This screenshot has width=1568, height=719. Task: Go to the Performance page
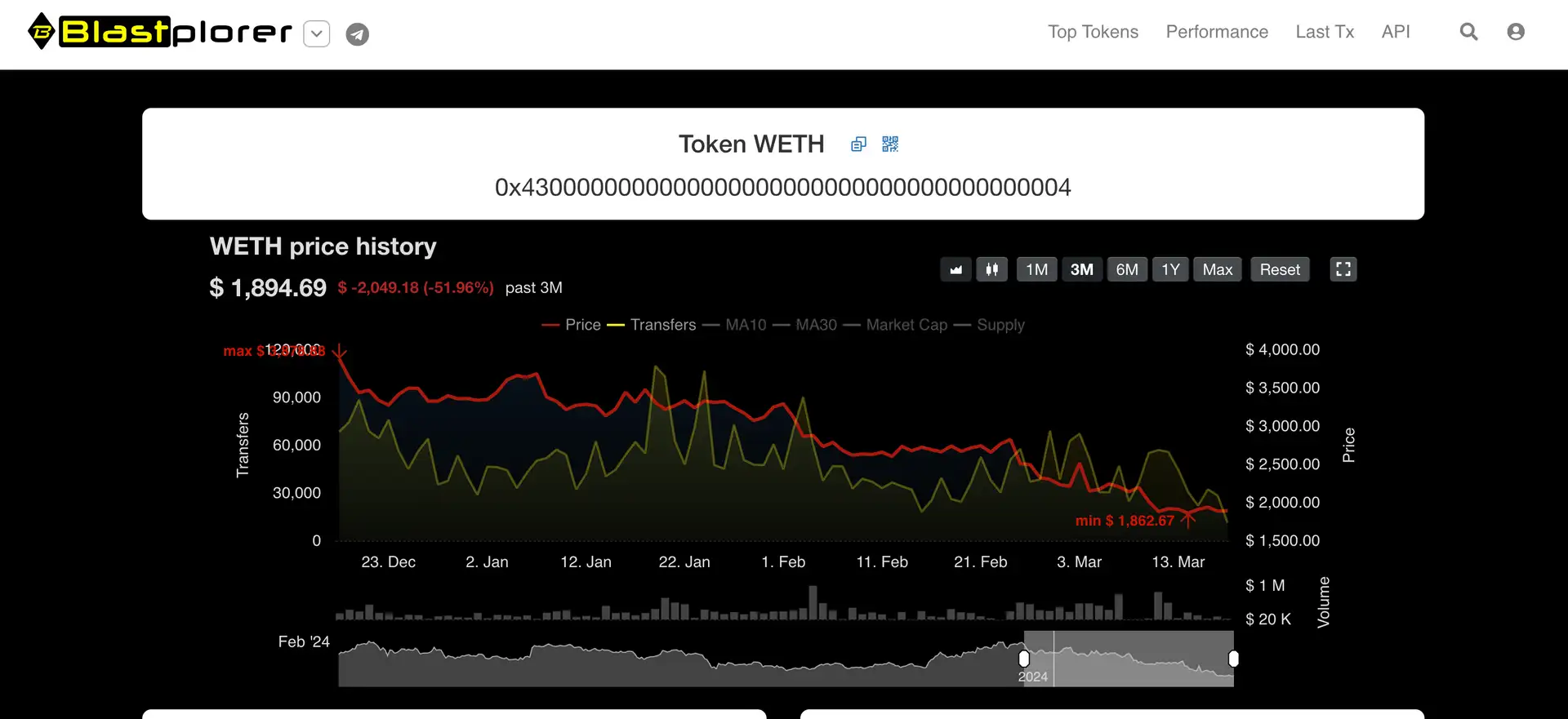tap(1217, 32)
